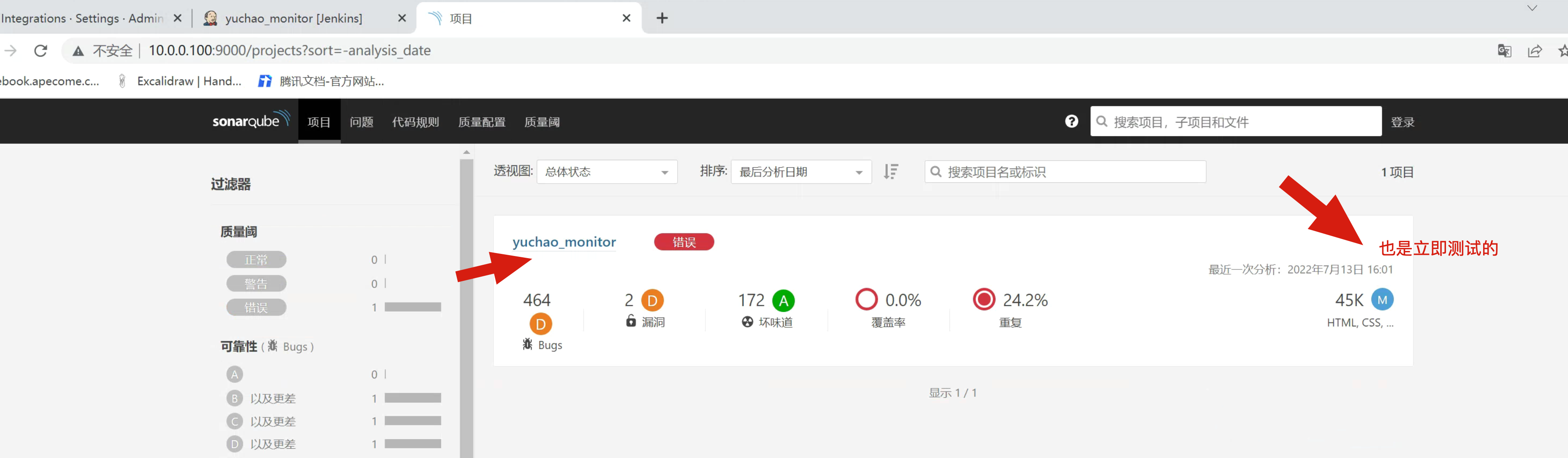This screenshot has width=1568, height=458.
Task: Toggle the 警告 quality gate filter
Action: point(256,283)
